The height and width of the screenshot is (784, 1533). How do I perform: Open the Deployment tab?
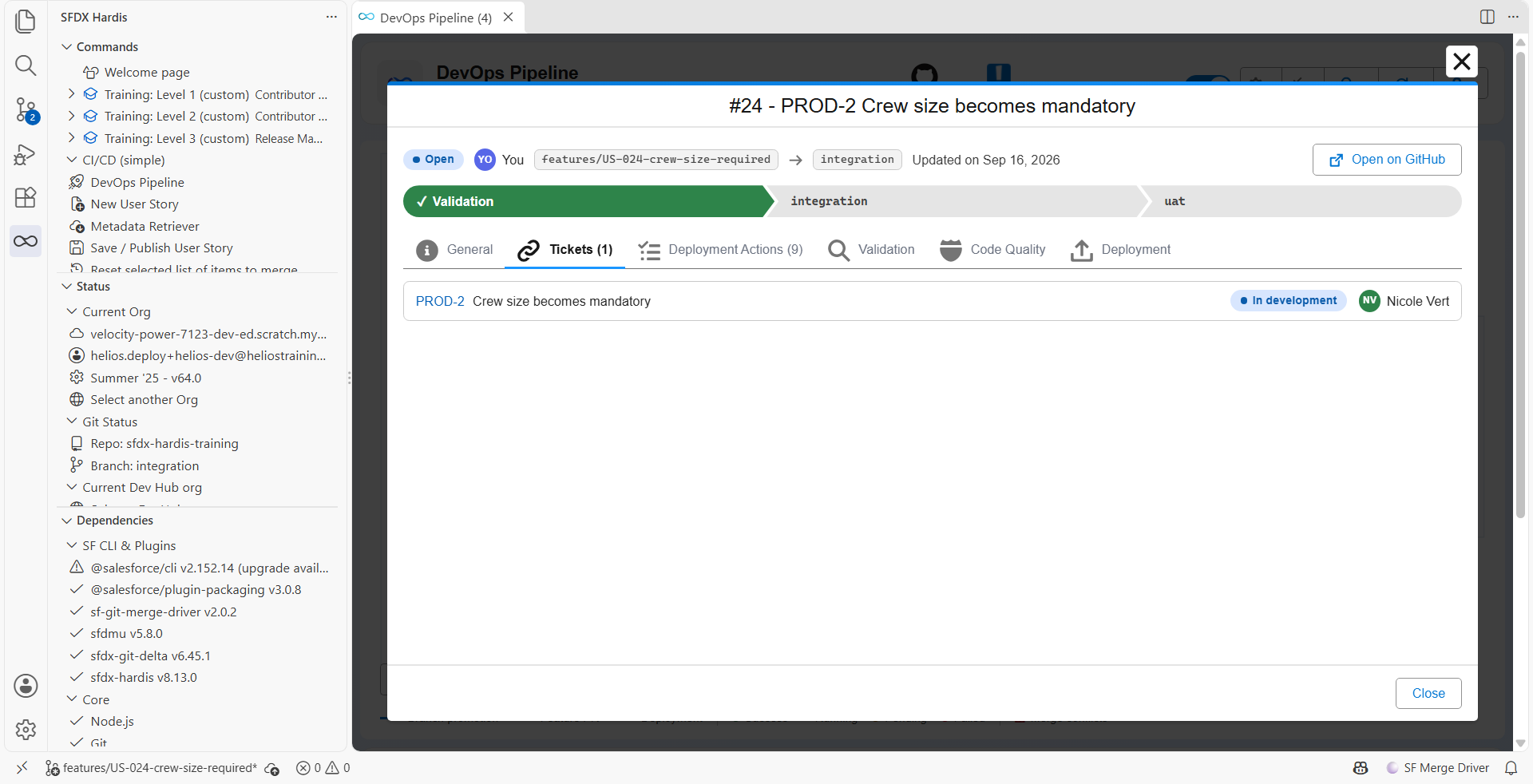(x=1120, y=250)
